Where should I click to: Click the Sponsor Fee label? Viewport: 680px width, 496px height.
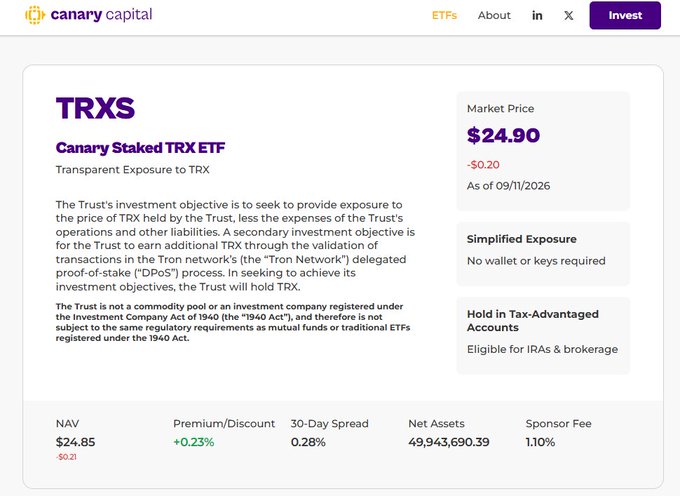point(559,424)
